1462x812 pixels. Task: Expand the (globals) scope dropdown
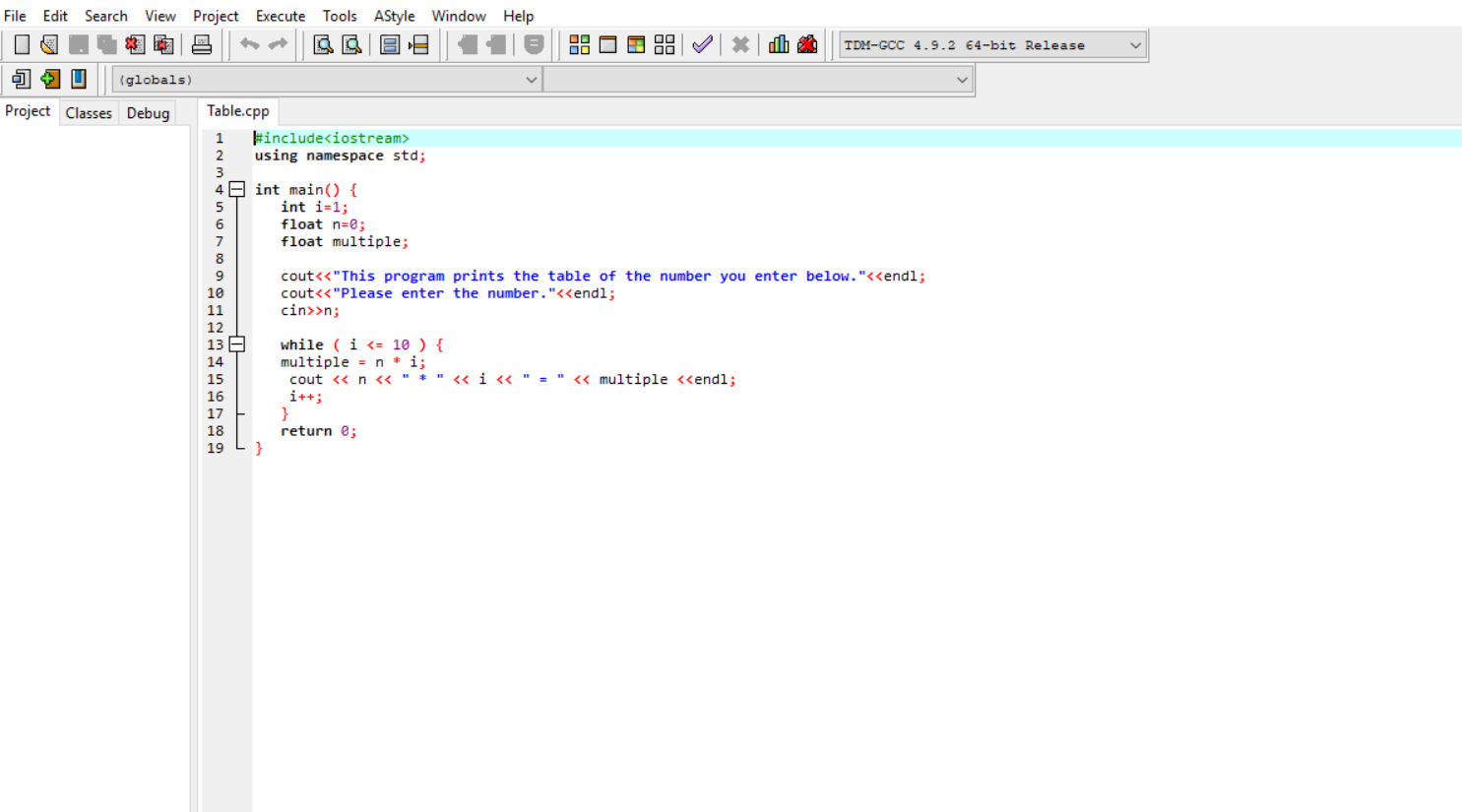pyautogui.click(x=531, y=80)
